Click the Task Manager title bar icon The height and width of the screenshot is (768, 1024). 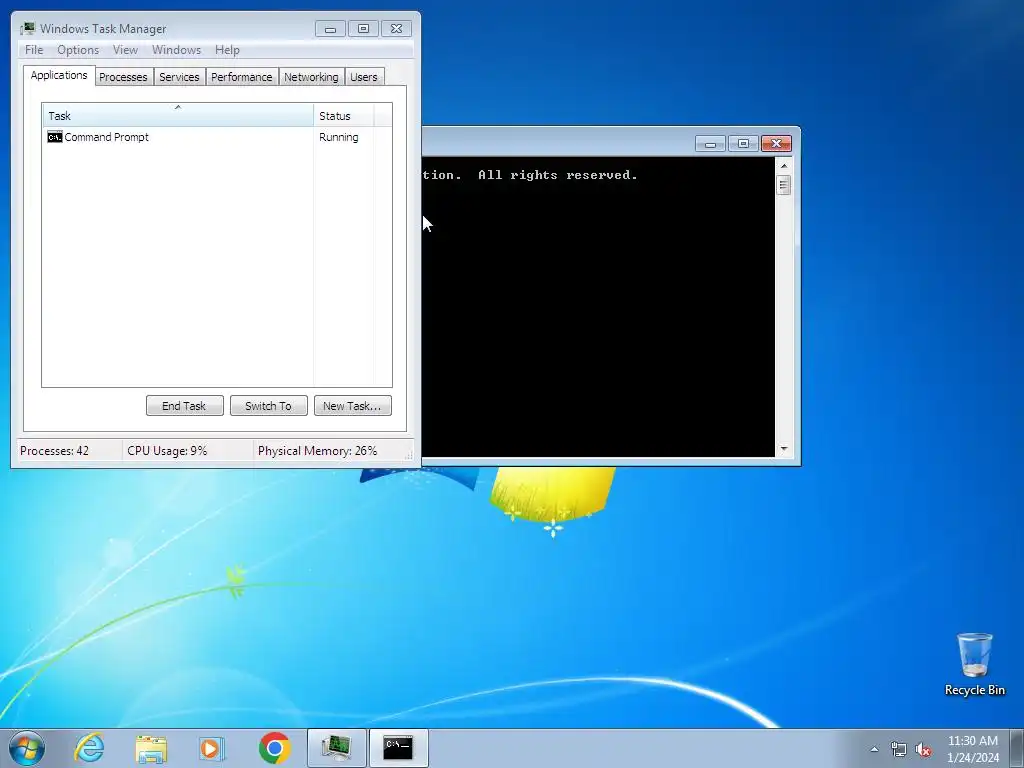tap(27, 29)
